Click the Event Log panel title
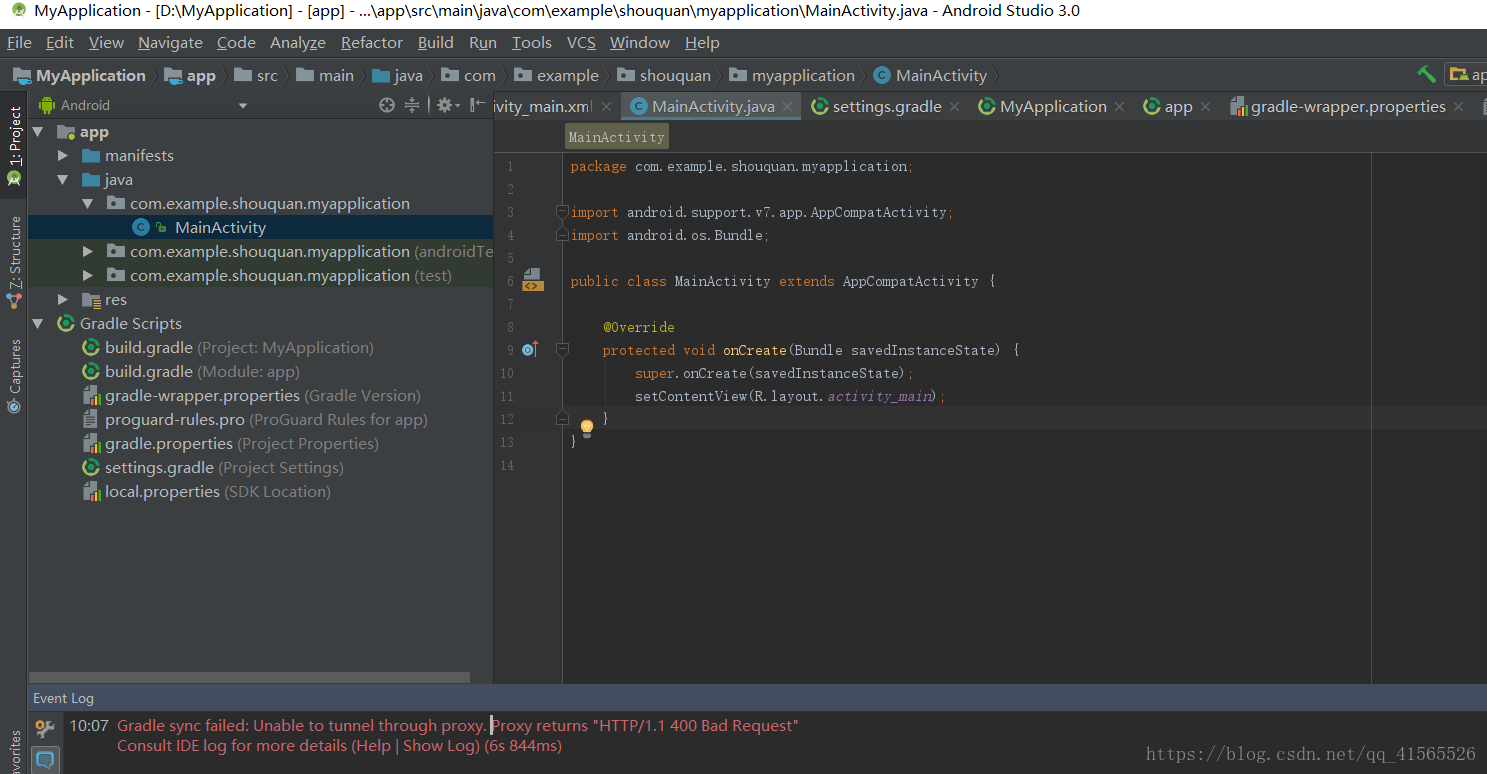1487x774 pixels. [63, 698]
